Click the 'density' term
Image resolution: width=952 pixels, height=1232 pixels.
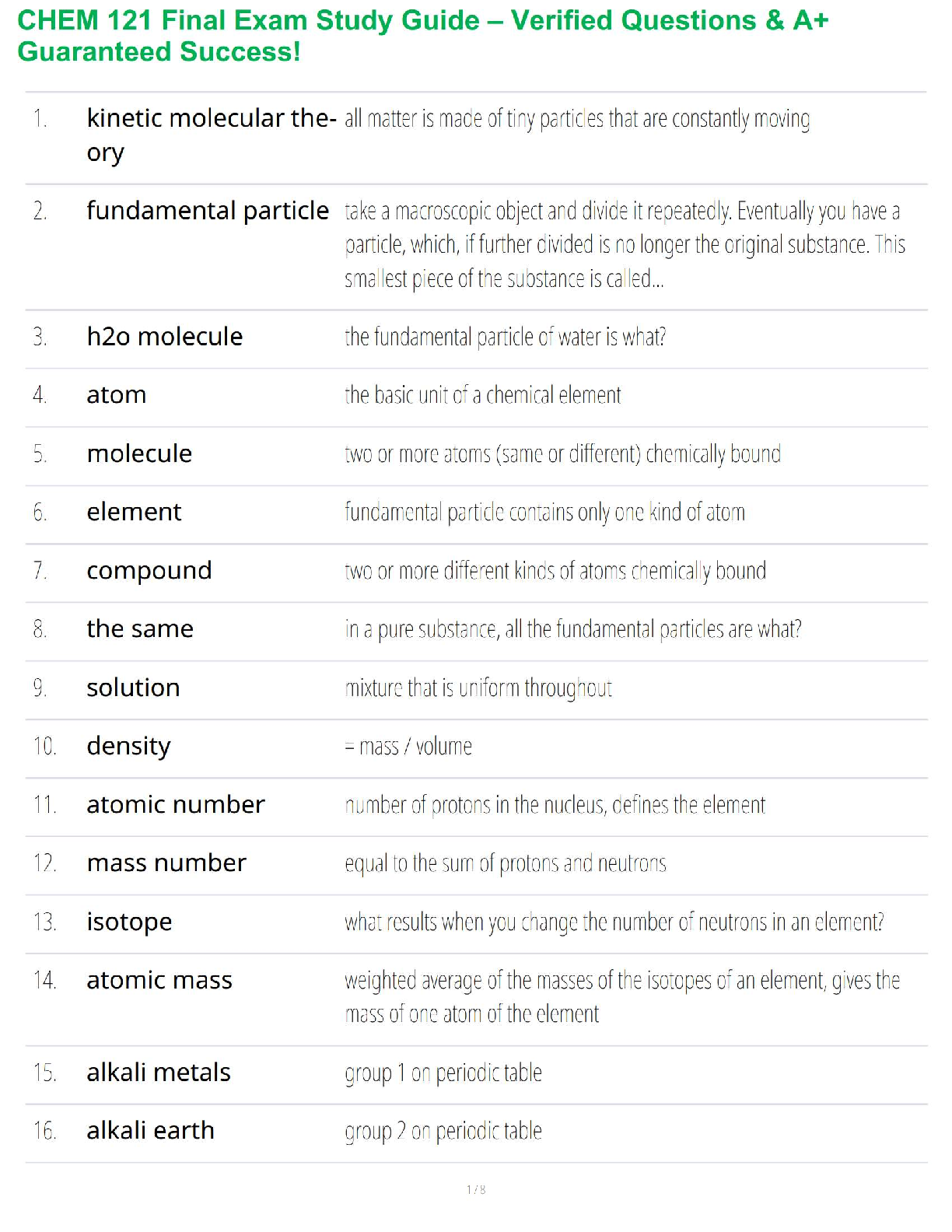pos(128,747)
